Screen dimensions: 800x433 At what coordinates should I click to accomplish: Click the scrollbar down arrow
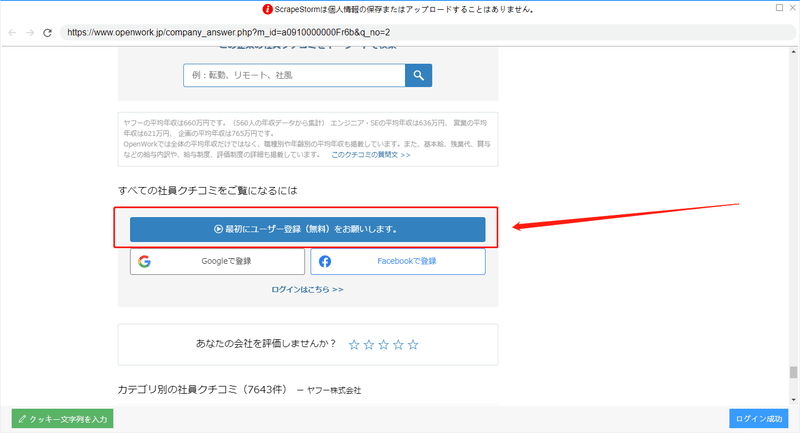pos(793,399)
